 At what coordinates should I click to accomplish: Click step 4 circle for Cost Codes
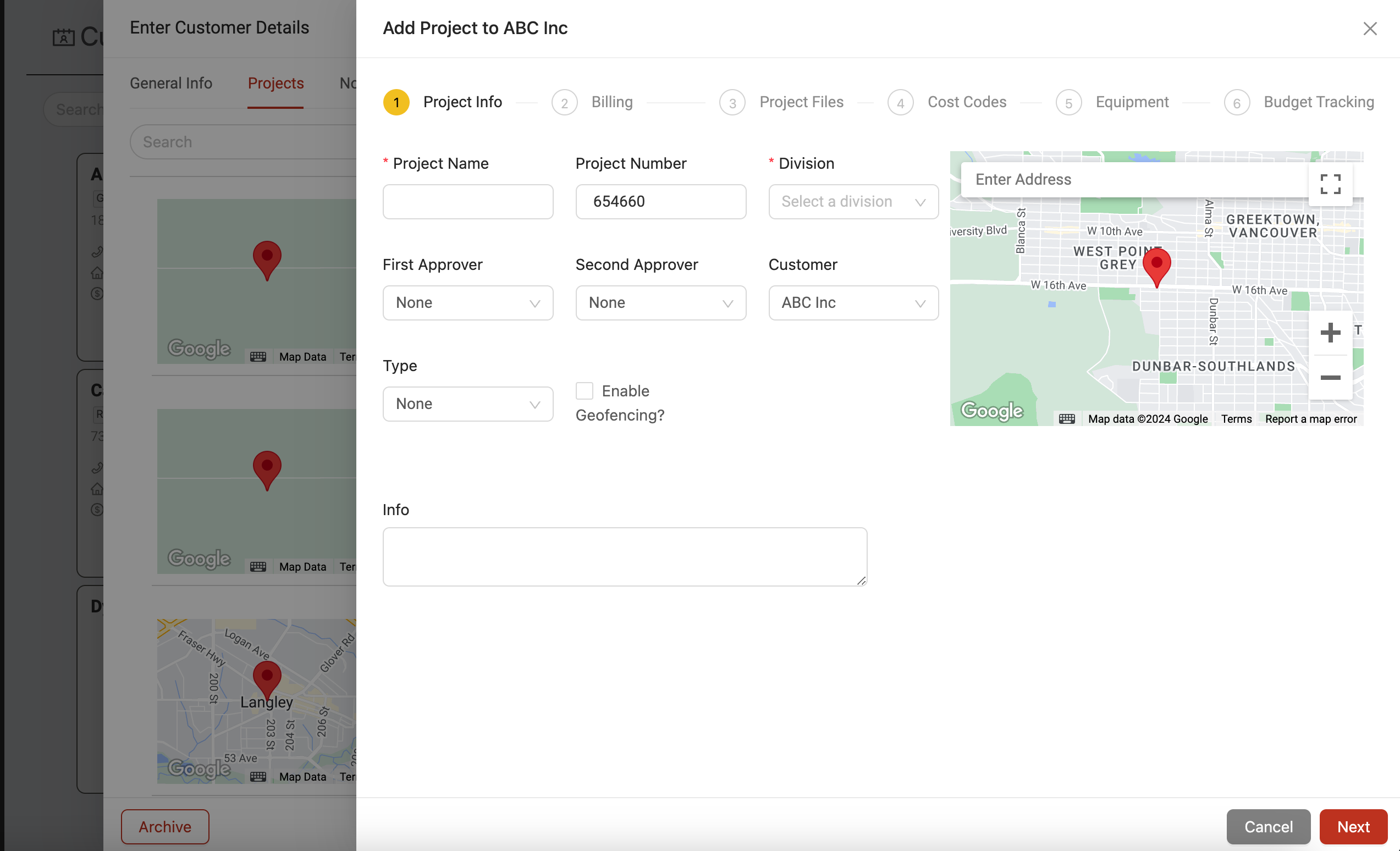tap(901, 102)
